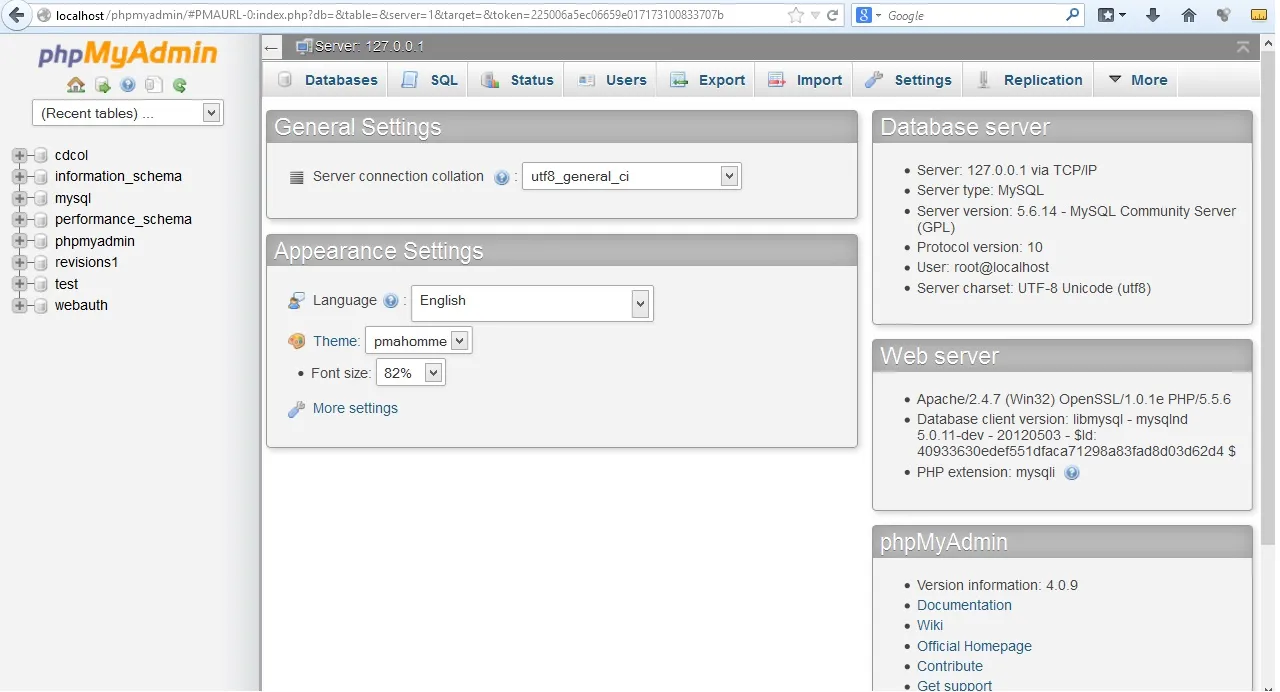Click the help icon beside Server connection collation
Screen dimensions: 1280x692
pos(502,177)
